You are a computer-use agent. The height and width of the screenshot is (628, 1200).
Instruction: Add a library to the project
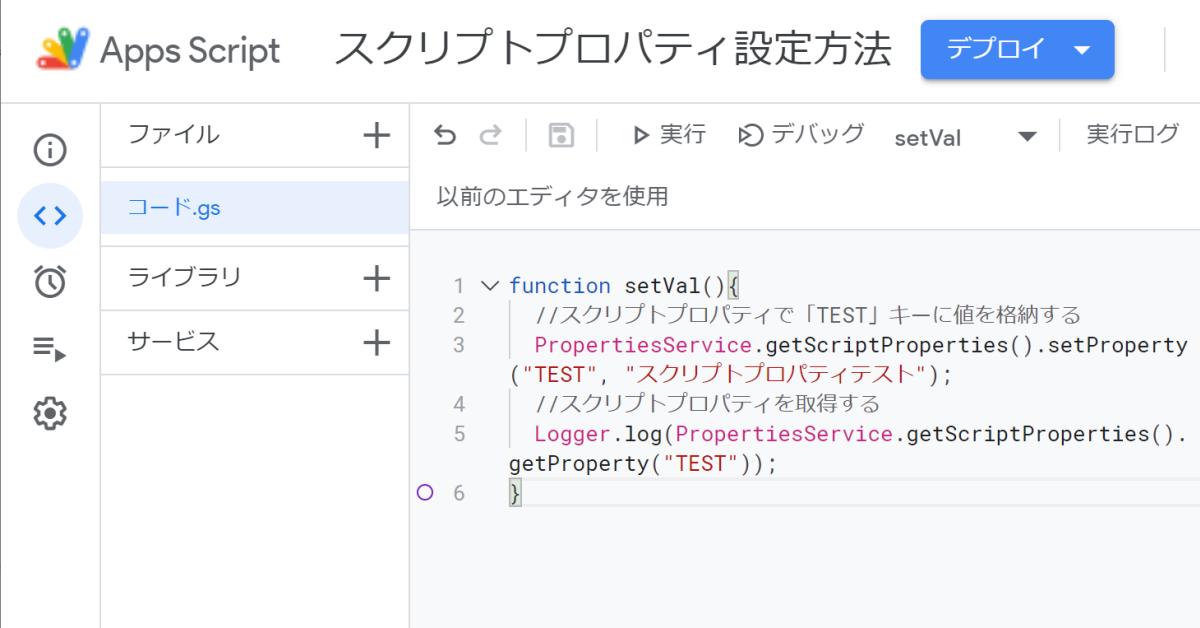pos(377,277)
